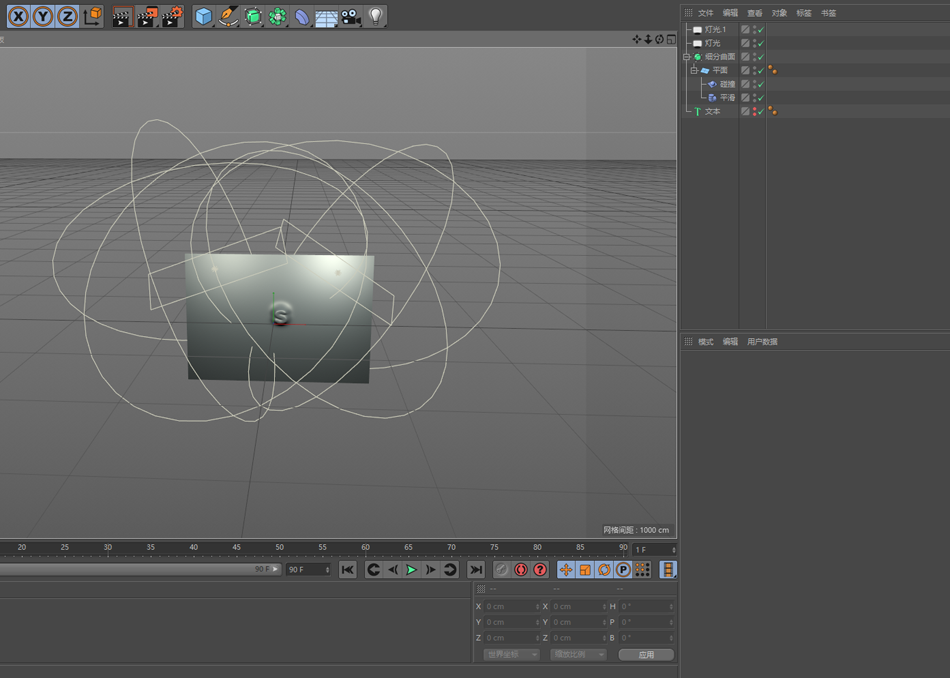Open the 文件 menu in object manager
The image size is (950, 678).
706,13
